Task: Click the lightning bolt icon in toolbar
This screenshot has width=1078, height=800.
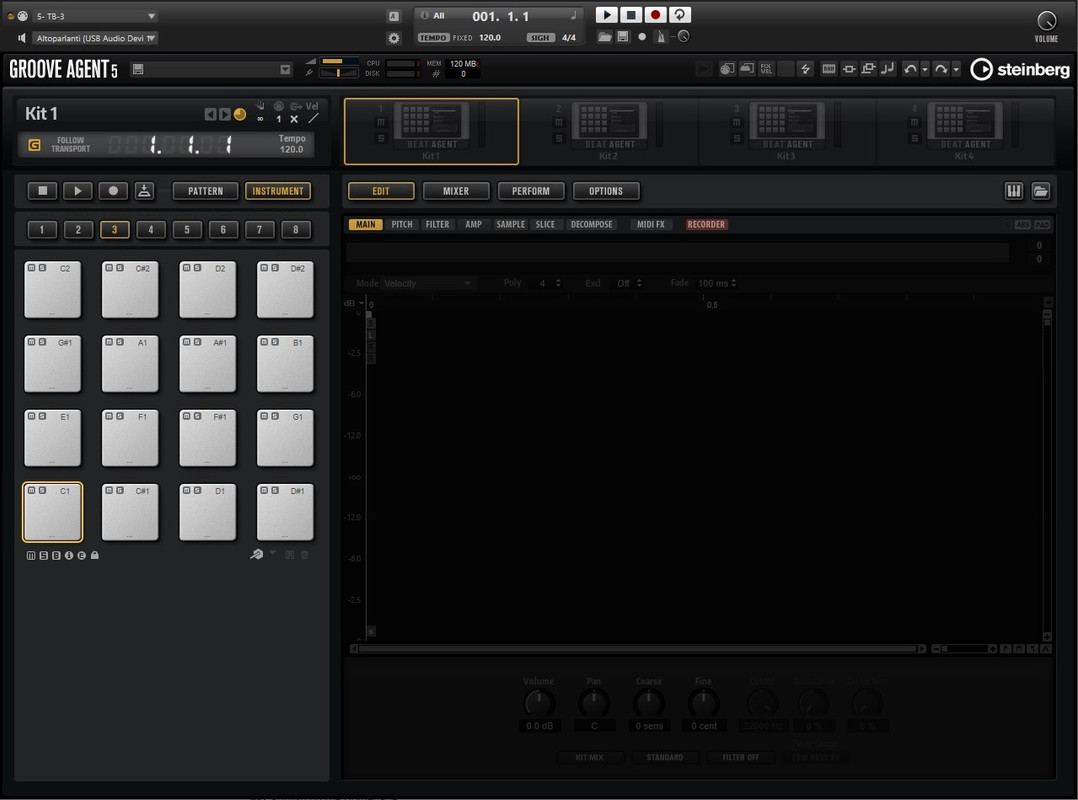Action: pos(805,69)
